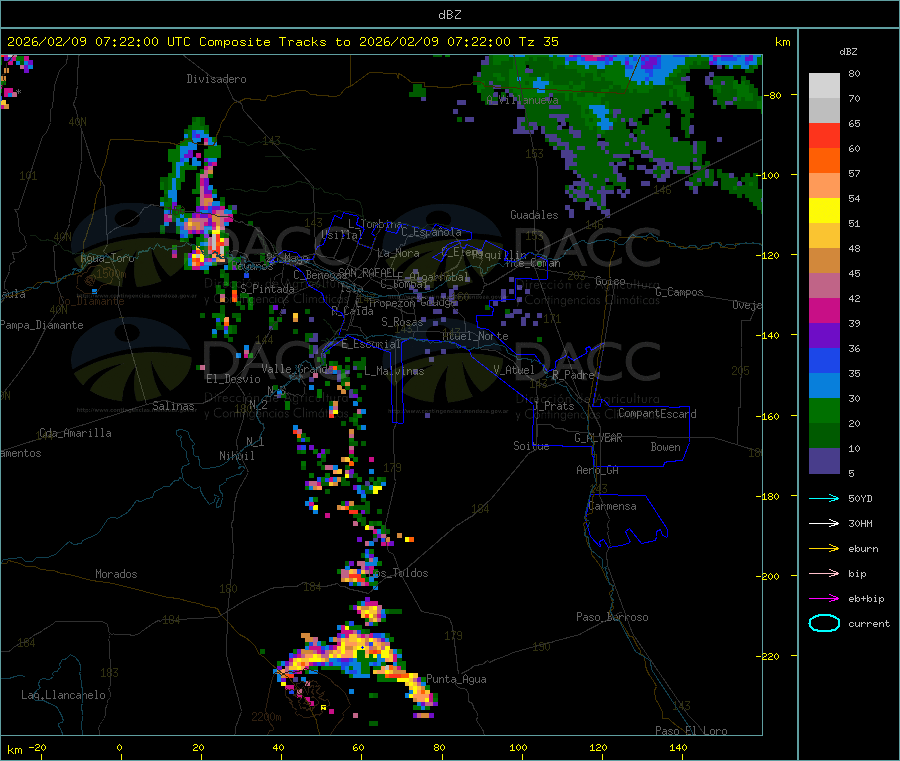Viewport: 900px width, 761px height.
Task: Click the Morados map label
Action: point(116,574)
